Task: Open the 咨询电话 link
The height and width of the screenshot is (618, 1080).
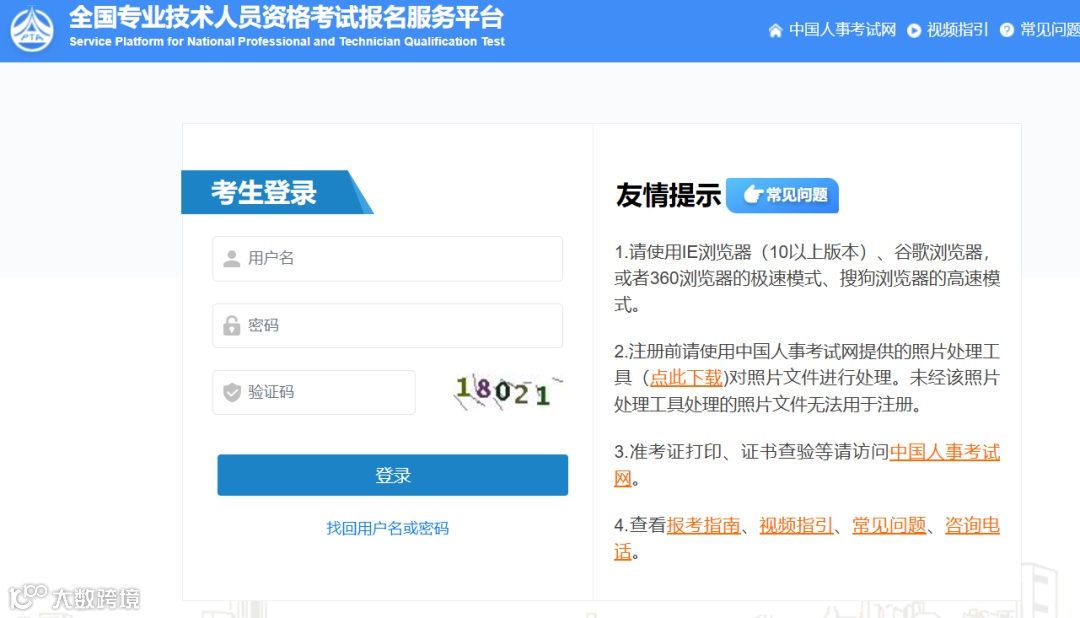Action: tap(972, 526)
